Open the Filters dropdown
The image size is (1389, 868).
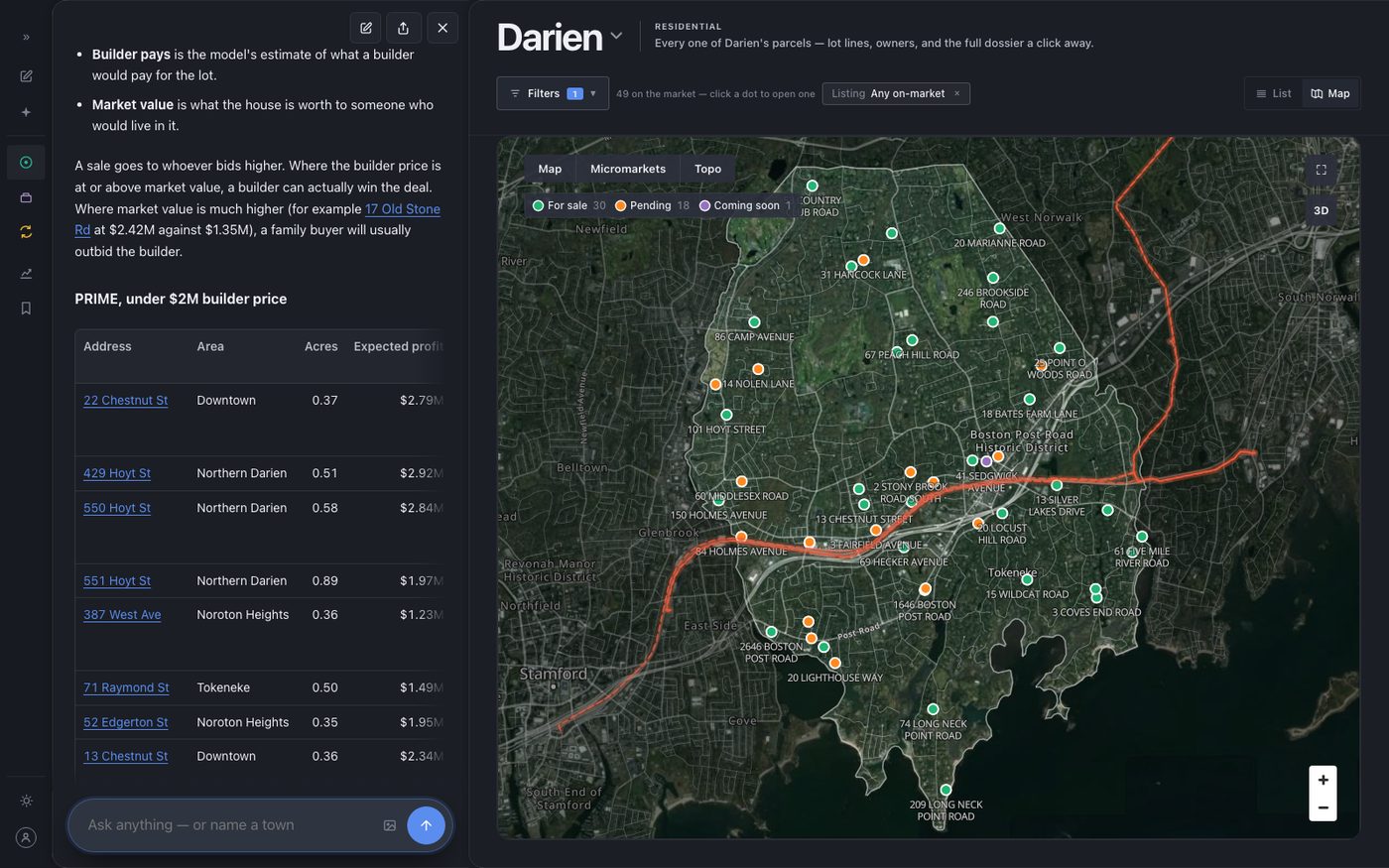[x=553, y=93]
